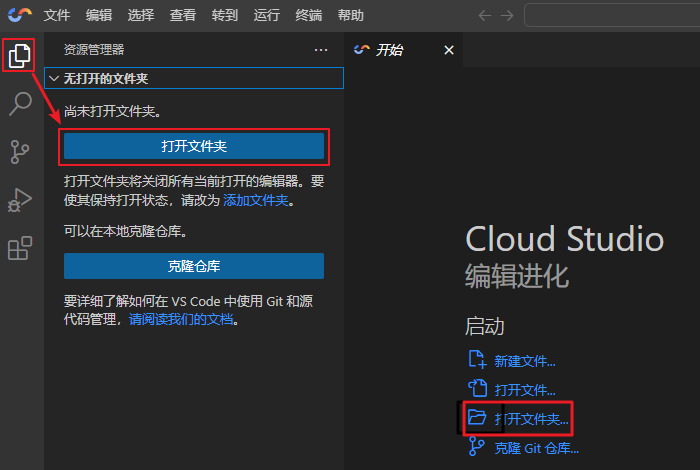Click the 打开文件夹... start link
700x470 pixels.
(x=531, y=419)
